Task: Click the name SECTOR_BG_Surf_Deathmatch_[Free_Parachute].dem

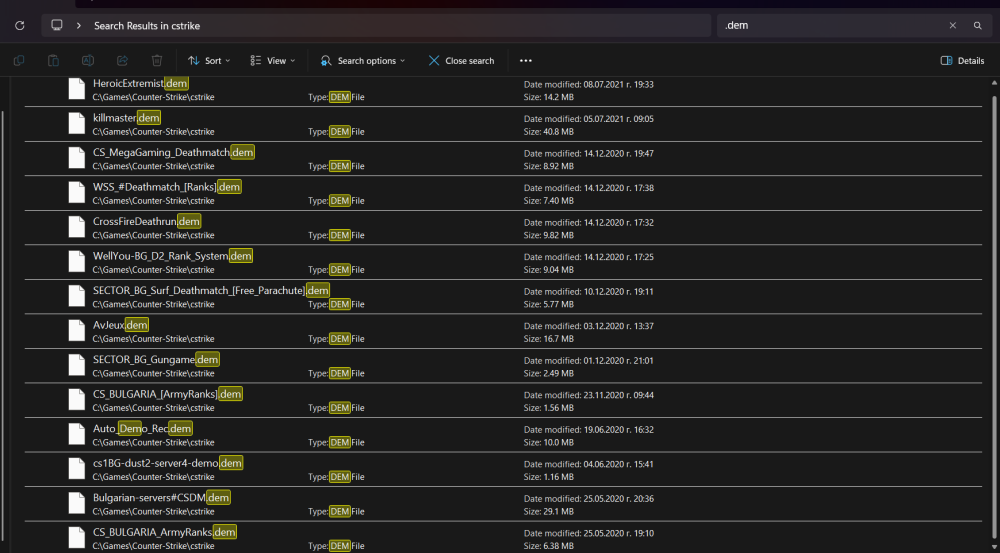Action: (211, 290)
